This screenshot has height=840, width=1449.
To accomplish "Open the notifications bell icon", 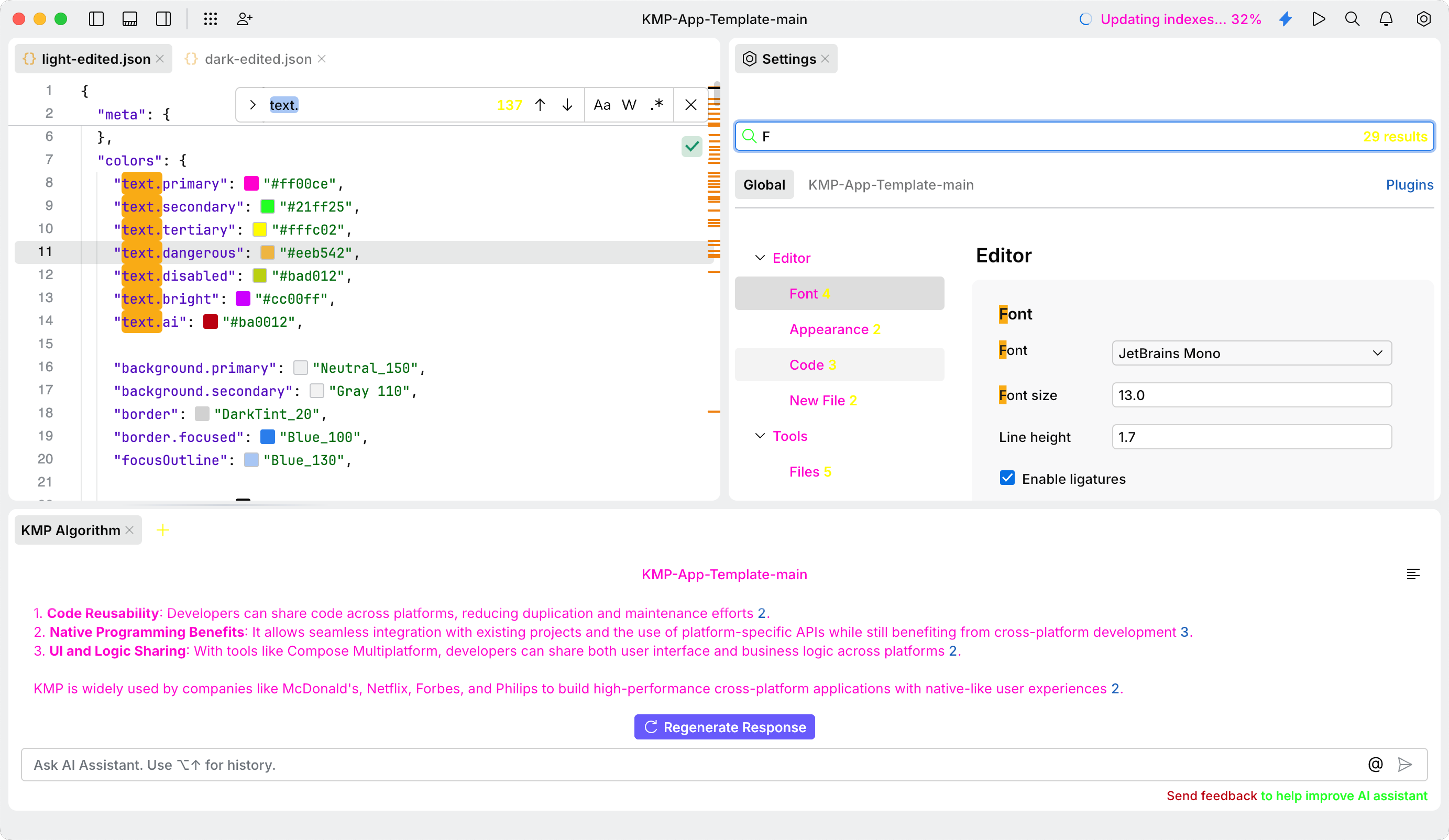I will [1386, 19].
